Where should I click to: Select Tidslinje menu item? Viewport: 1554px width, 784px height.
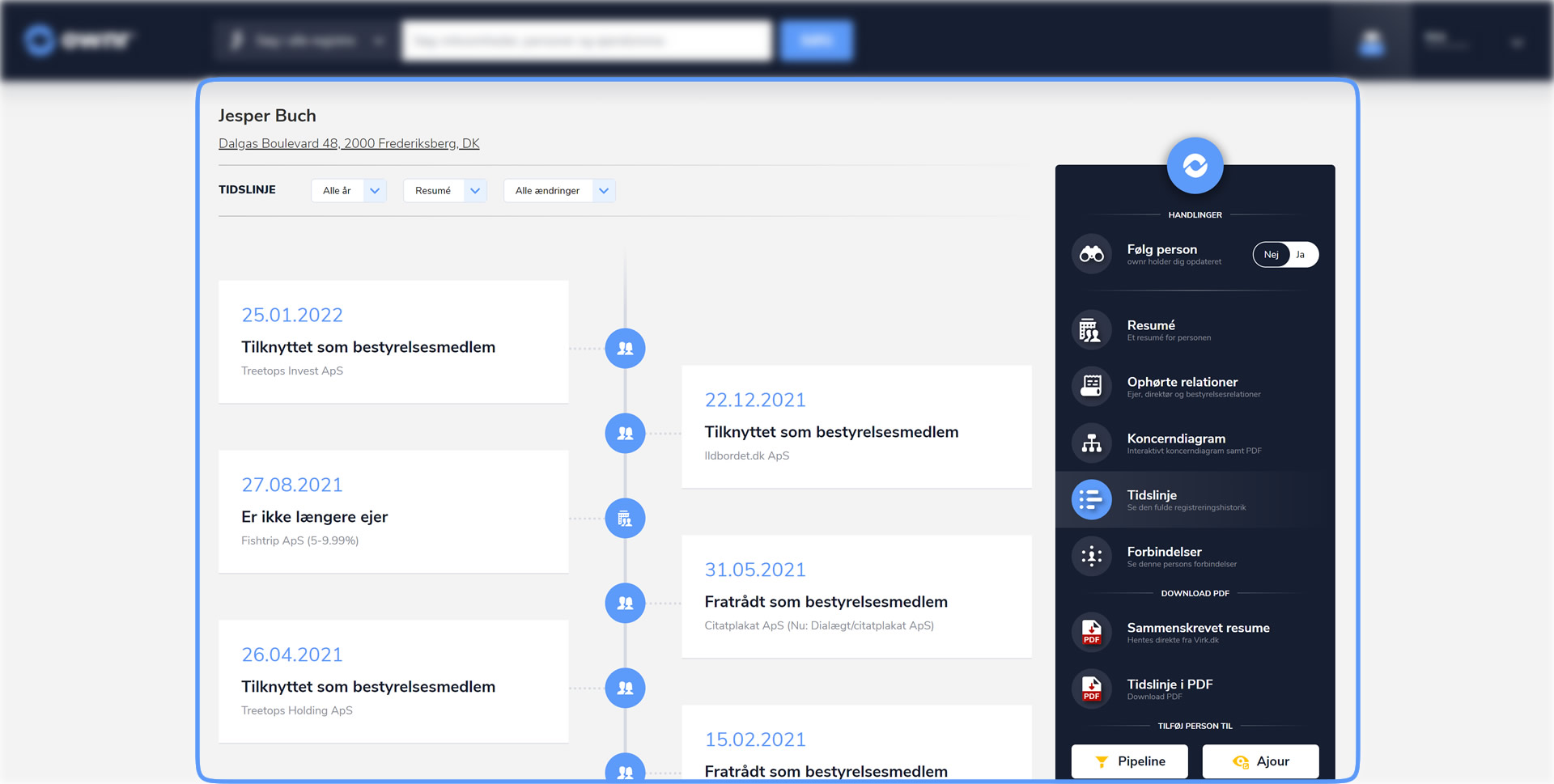(x=1195, y=500)
